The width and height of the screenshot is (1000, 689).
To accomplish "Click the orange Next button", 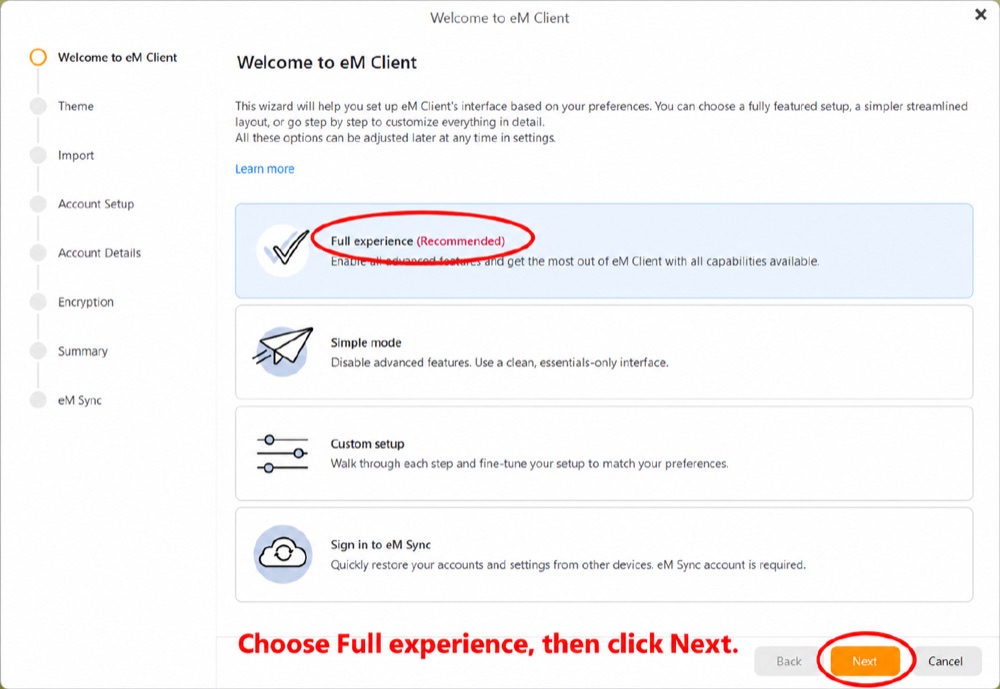I will 865,662.
